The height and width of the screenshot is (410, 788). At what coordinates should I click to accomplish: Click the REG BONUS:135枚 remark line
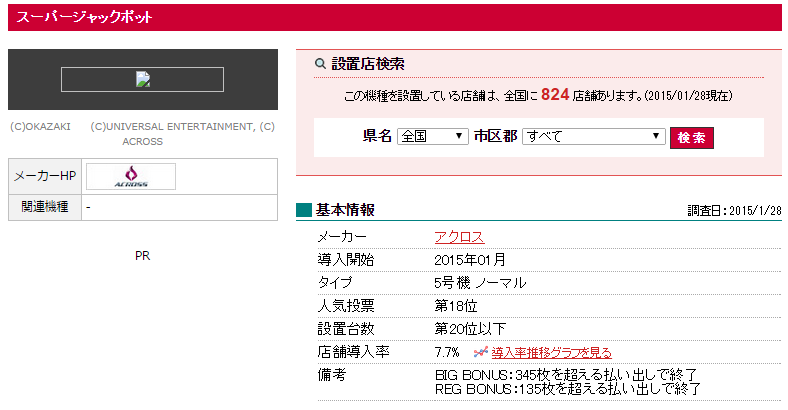click(567, 389)
